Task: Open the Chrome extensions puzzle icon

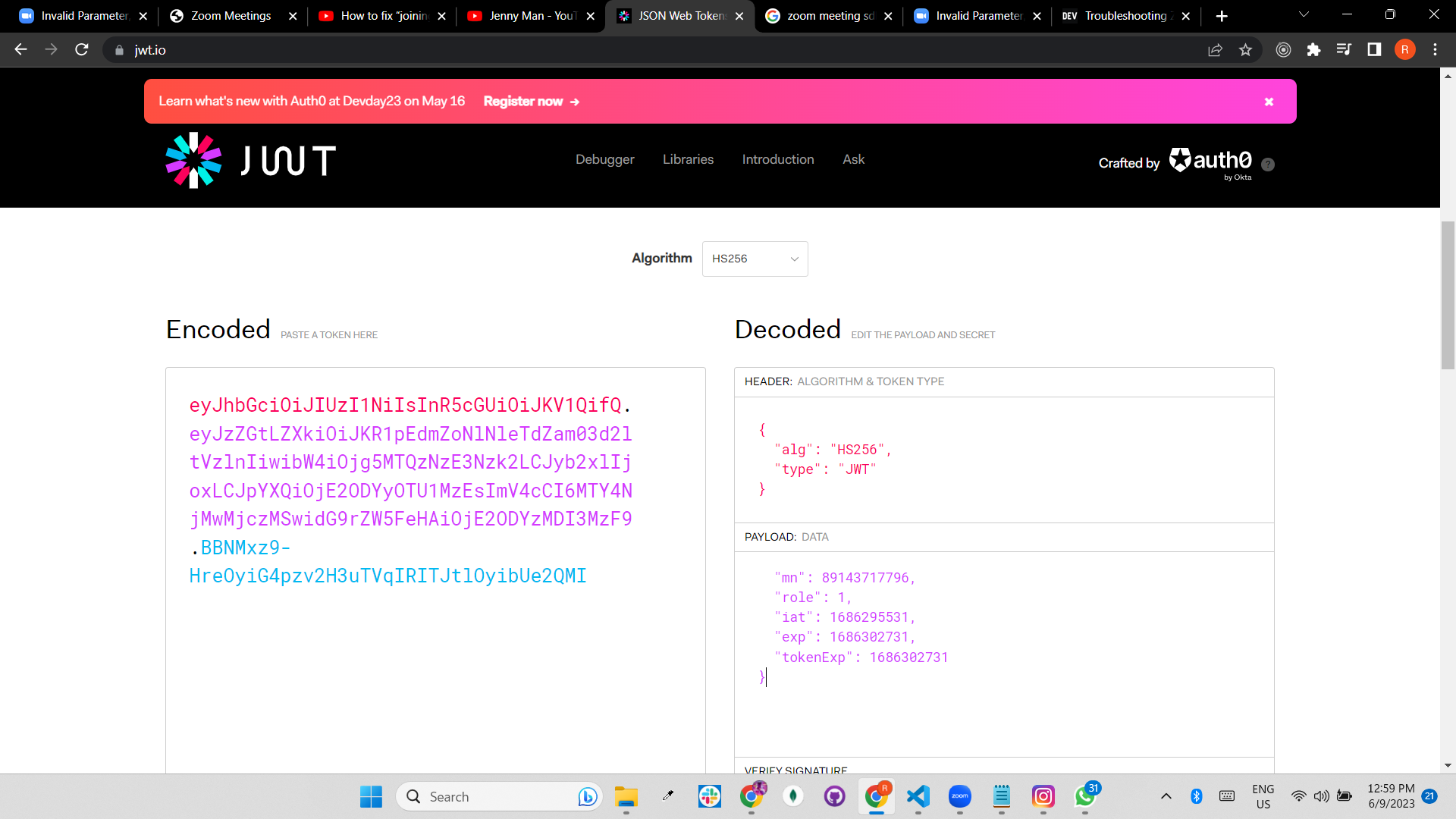Action: tap(1313, 50)
